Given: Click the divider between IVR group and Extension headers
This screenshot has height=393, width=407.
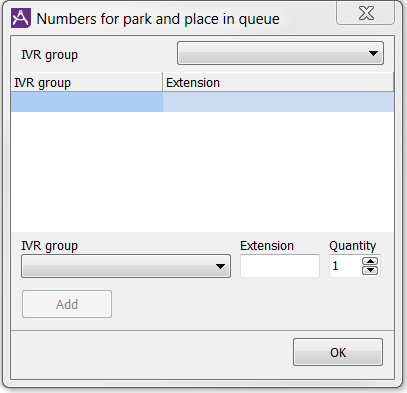Looking at the screenshot, I should coord(163,82).
